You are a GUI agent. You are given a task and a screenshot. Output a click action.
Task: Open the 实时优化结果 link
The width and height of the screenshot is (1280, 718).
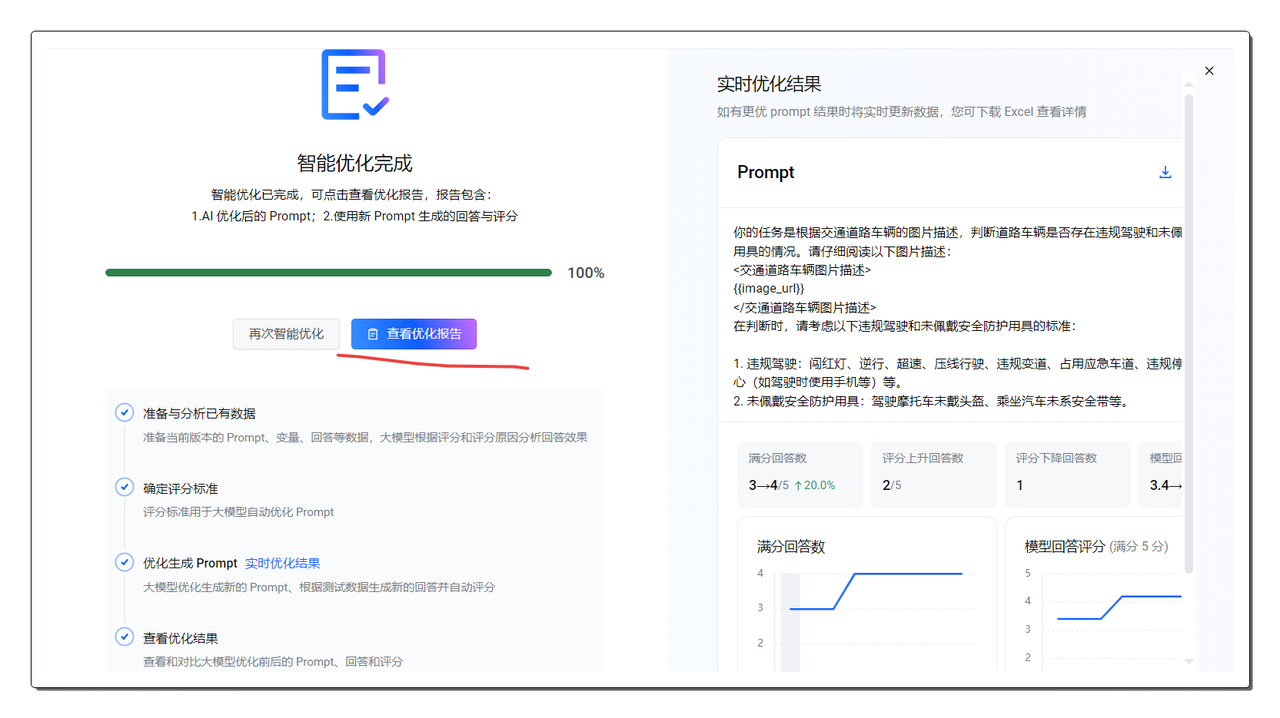coord(282,563)
